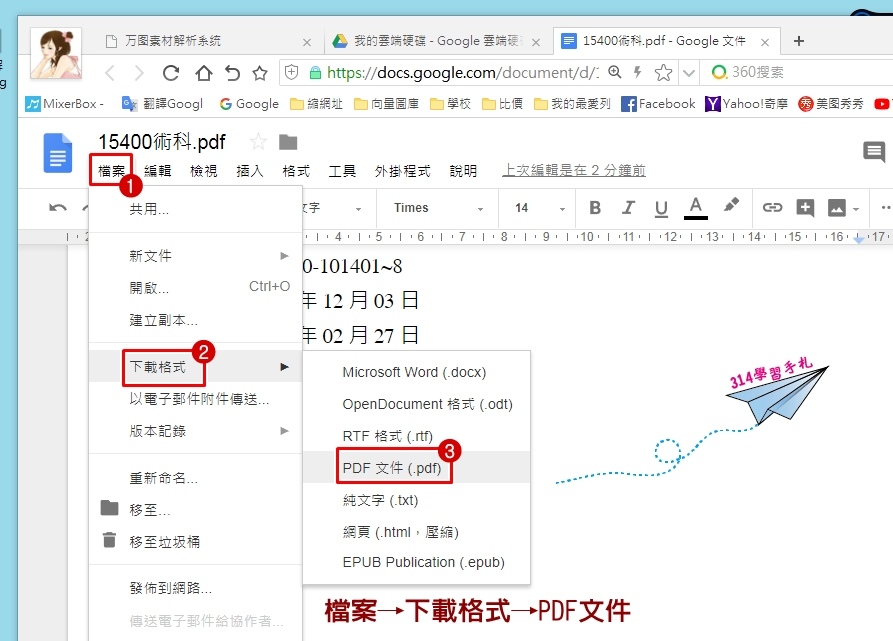Screen dimensions: 893x641
Task: Click the browser Home icon
Action: [x=203, y=73]
